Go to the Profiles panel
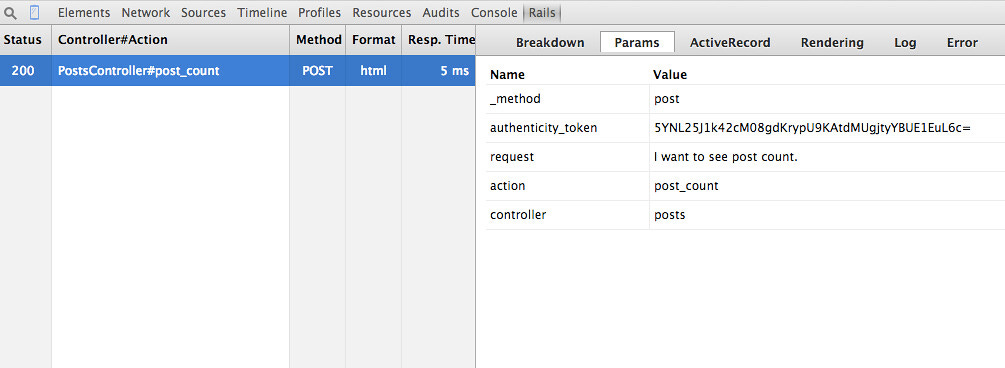This screenshot has width=1005, height=368. (320, 13)
